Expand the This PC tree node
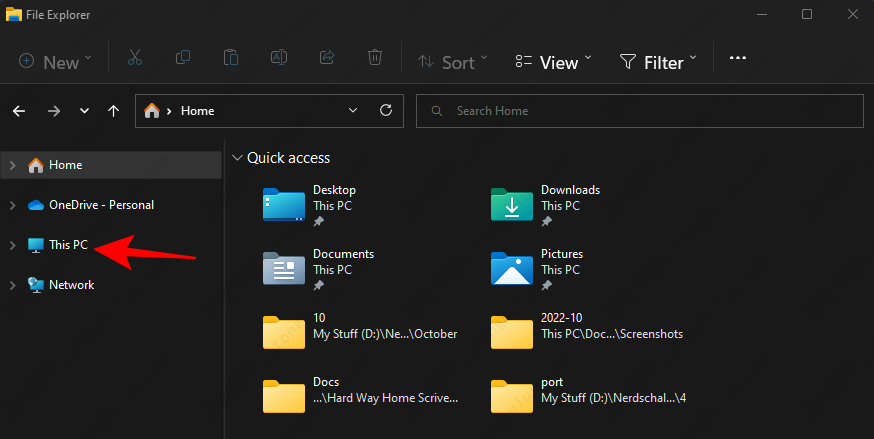 click(12, 245)
